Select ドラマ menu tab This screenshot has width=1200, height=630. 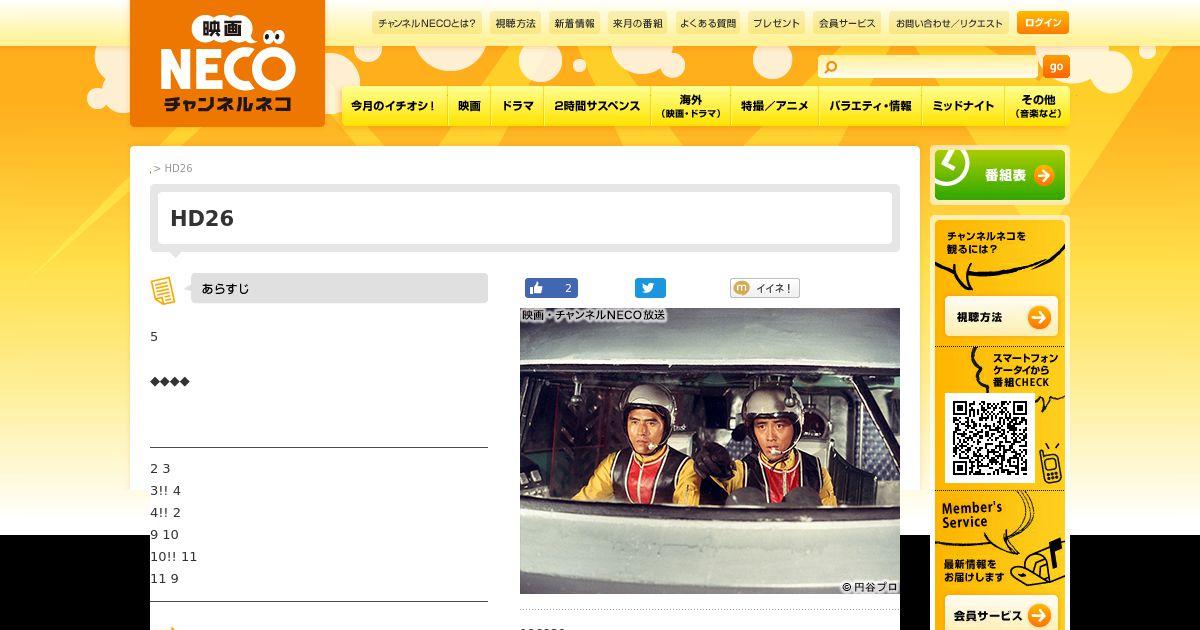tap(517, 106)
